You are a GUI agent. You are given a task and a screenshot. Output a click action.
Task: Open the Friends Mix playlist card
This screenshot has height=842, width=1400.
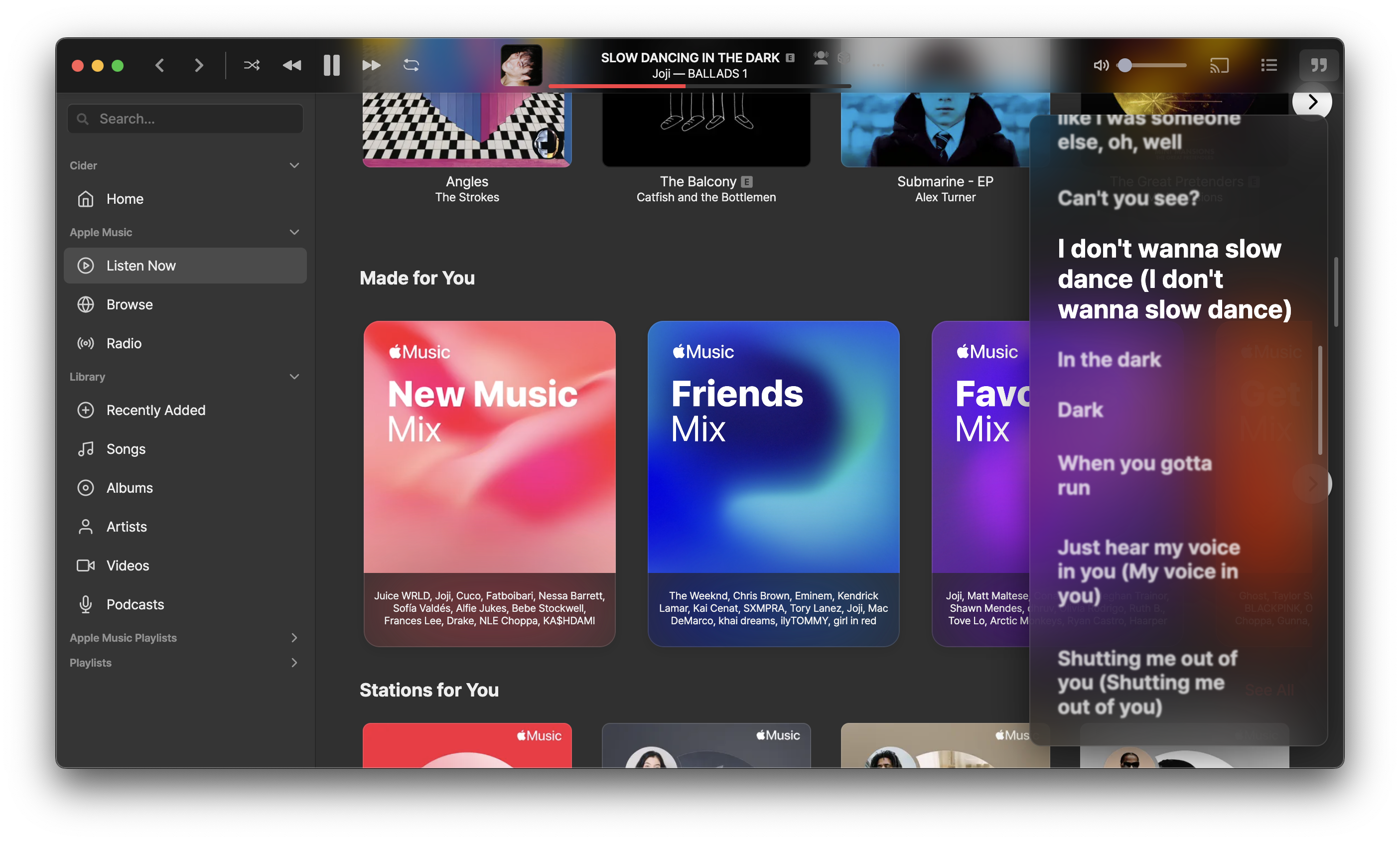[x=773, y=447]
